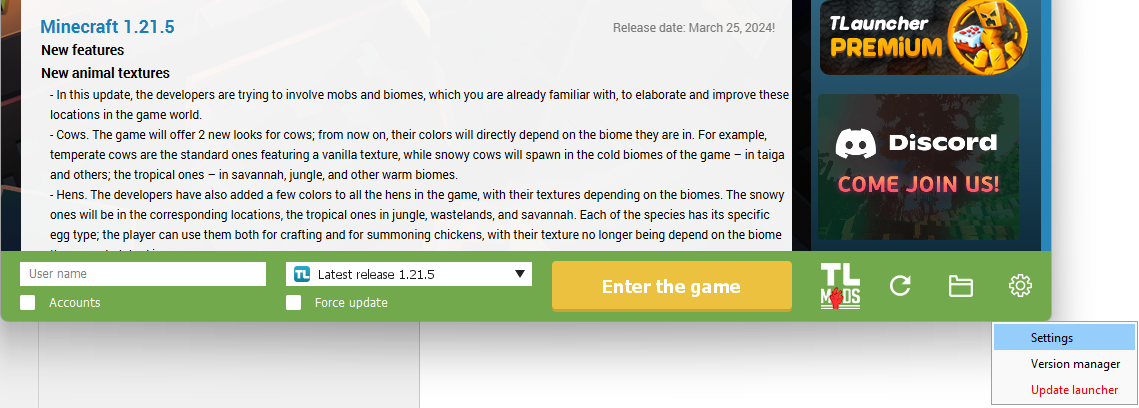Click the User name input field

[143, 274]
